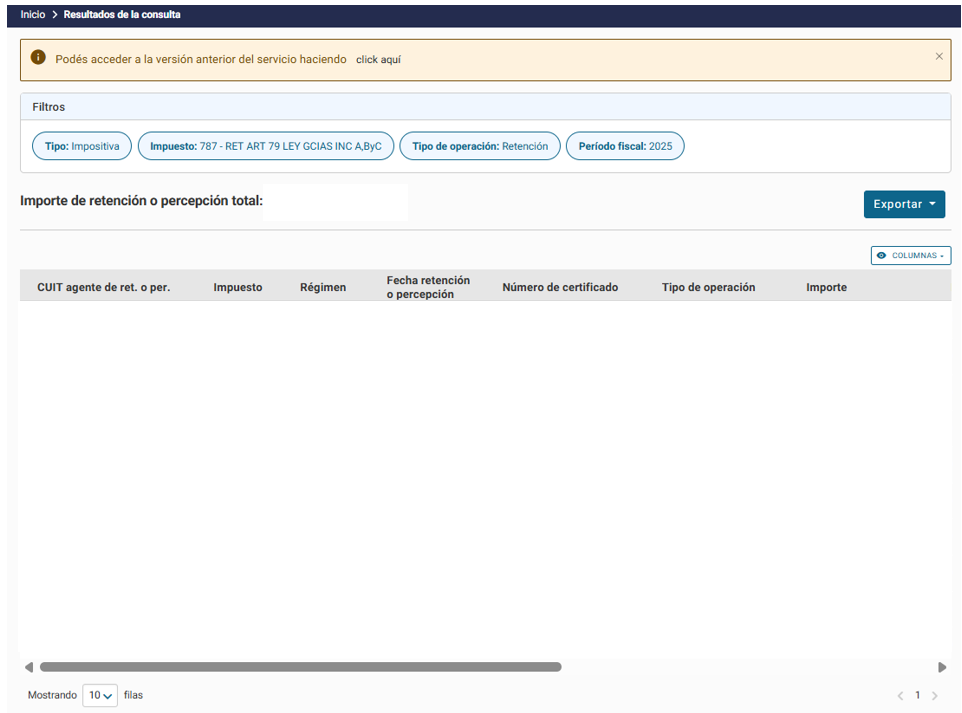Viewport: 962px width, 713px height.
Task: Sort by Importe column header
Action: pyautogui.click(x=826, y=287)
